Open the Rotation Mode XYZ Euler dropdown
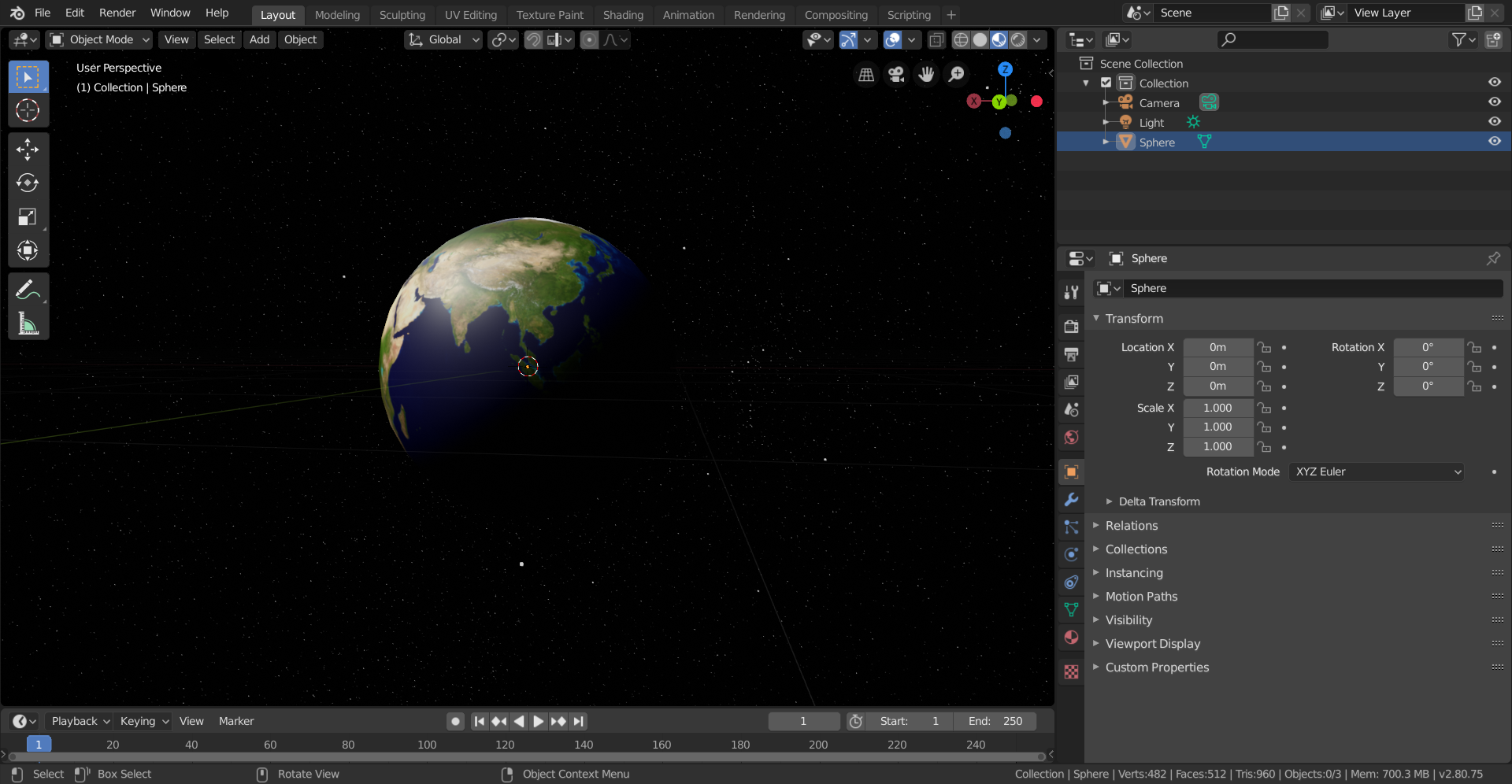 1377,472
